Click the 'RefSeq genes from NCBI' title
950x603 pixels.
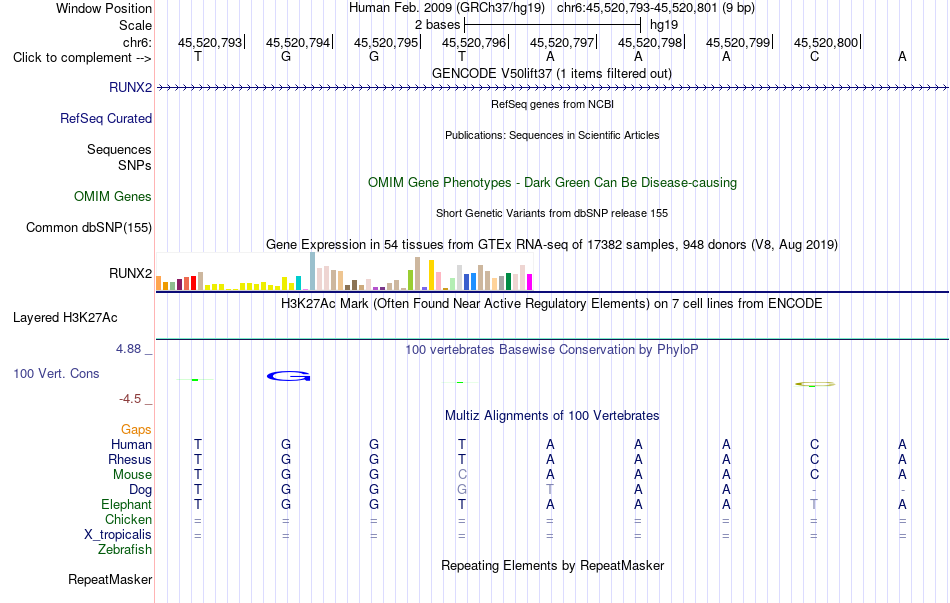coord(553,104)
